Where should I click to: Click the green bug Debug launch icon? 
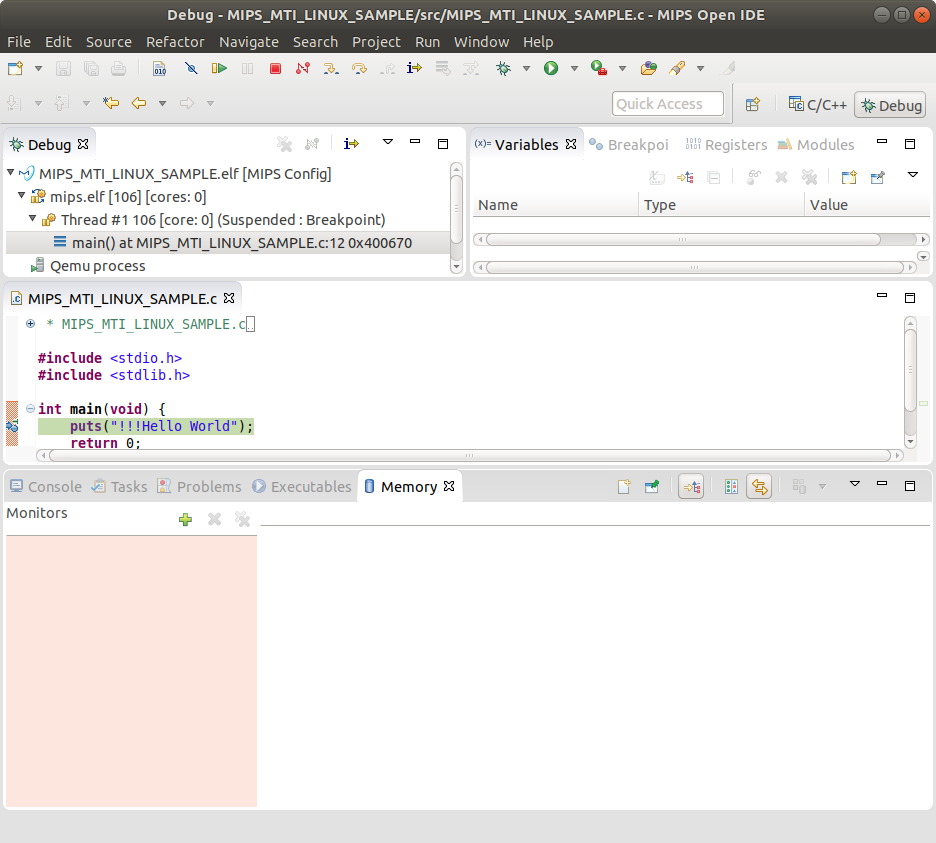pyautogui.click(x=503, y=69)
